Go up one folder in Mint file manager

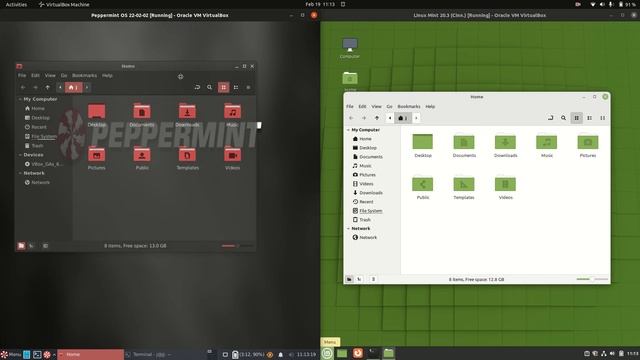pyautogui.click(x=377, y=118)
